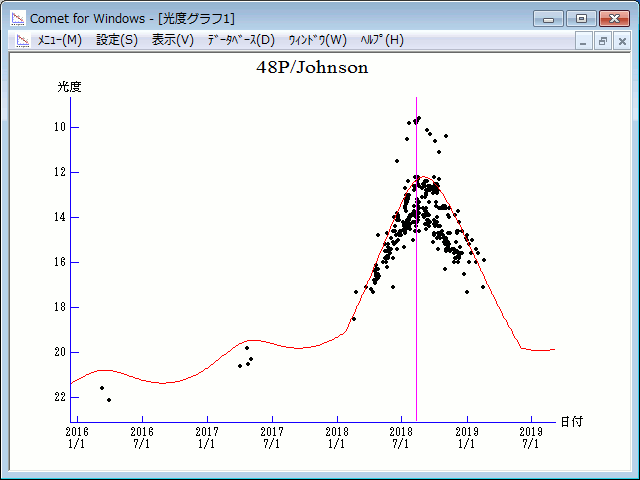Image resolution: width=640 pixels, height=480 pixels.
Task: Minimize the Comet for Windows main window
Action: pos(547,18)
